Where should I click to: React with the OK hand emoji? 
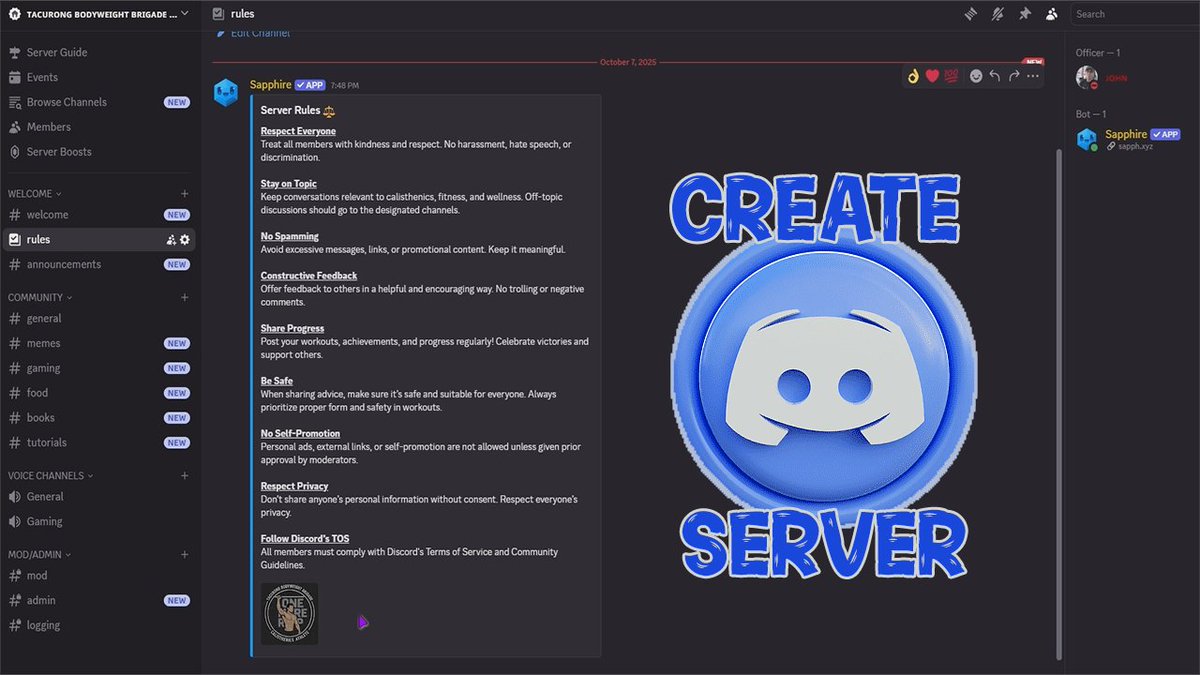tap(913, 76)
